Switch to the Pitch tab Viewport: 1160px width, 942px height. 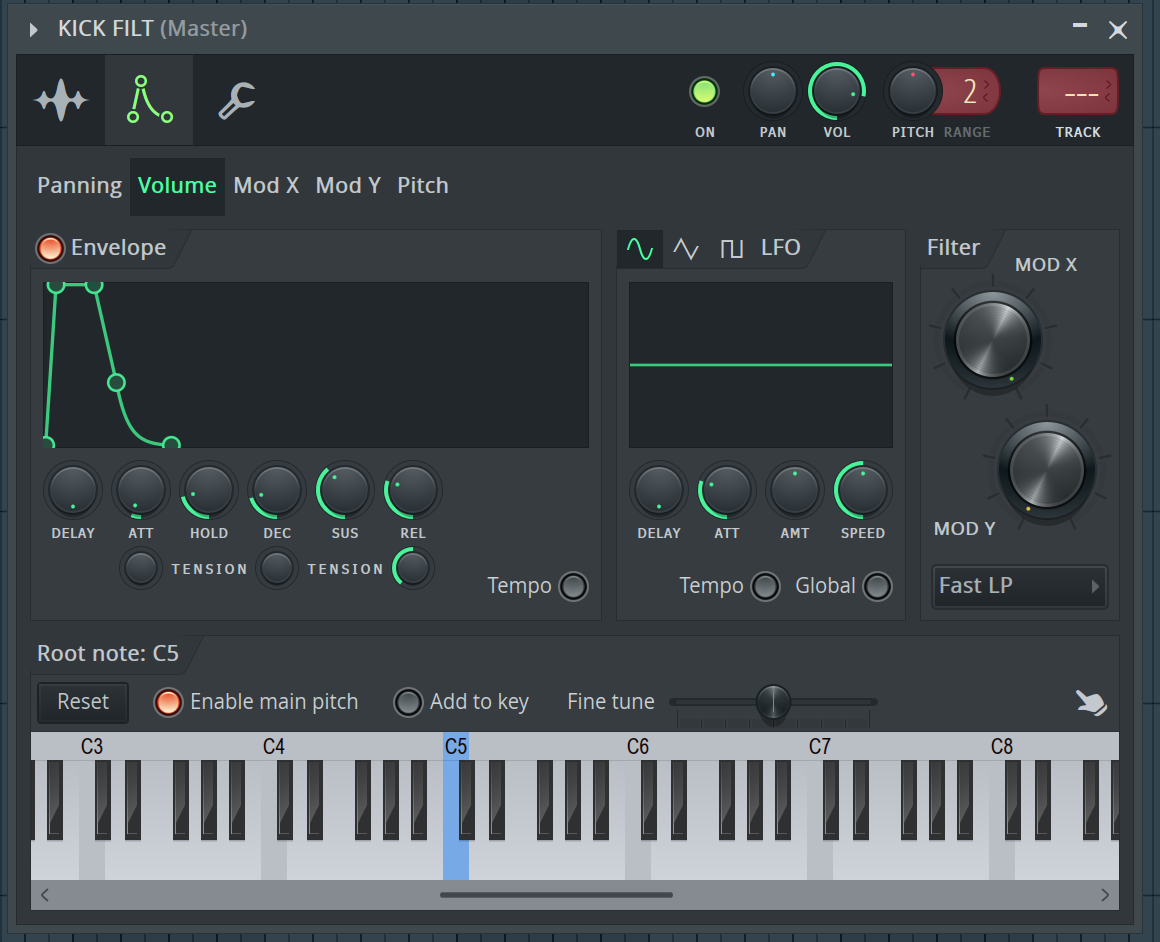(x=422, y=186)
